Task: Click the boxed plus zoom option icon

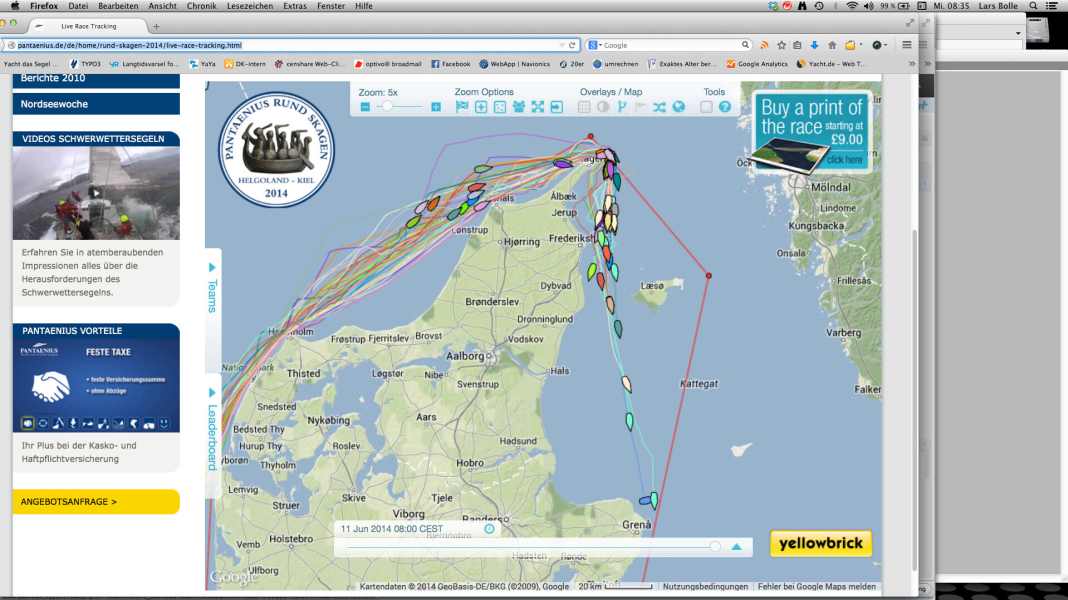Action: (481, 107)
